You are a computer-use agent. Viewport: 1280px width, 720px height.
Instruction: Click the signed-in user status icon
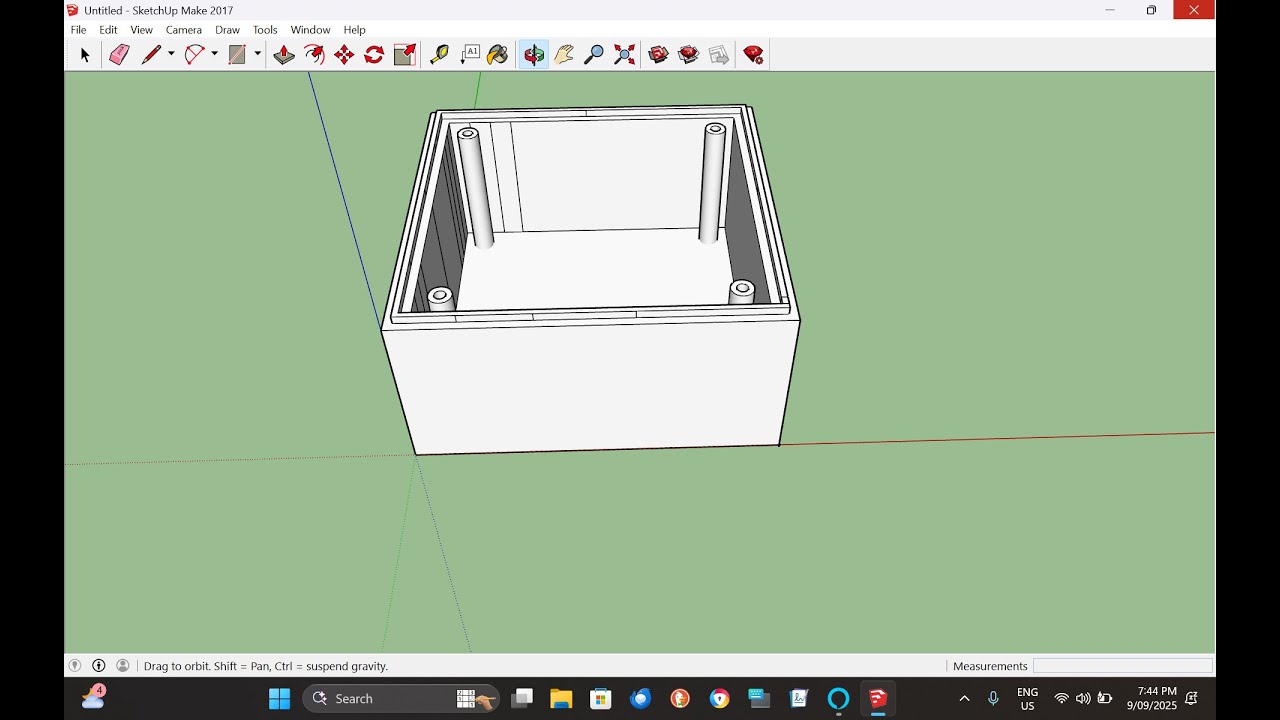click(x=123, y=666)
